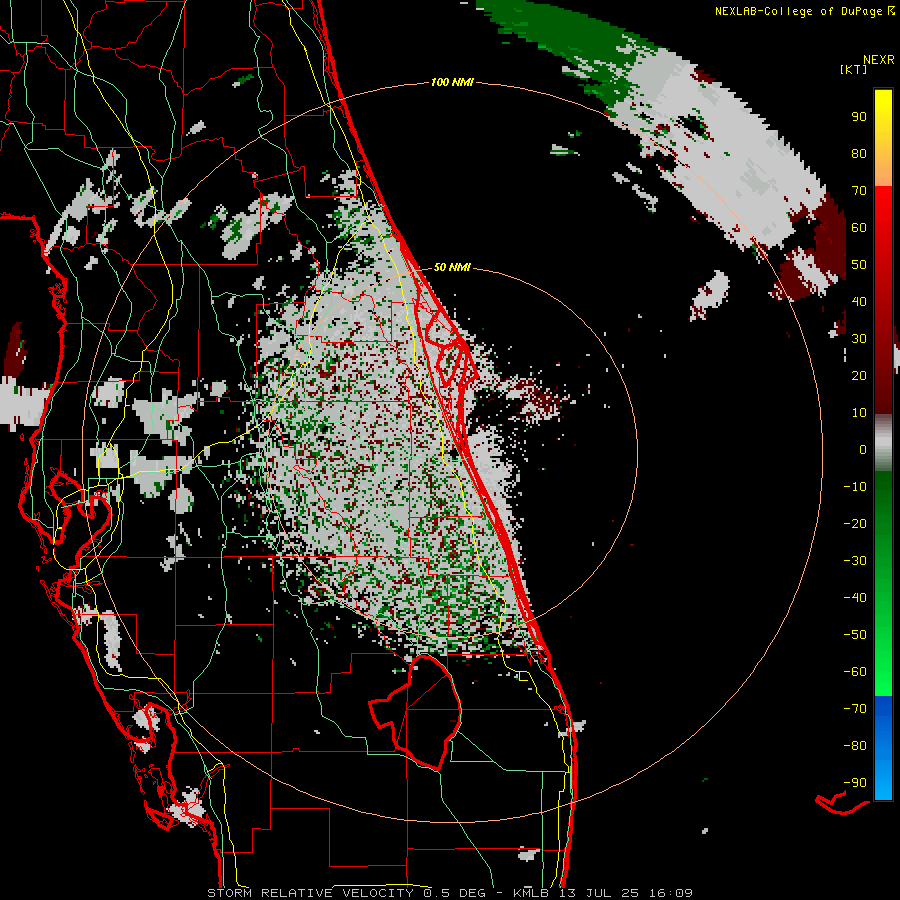Click the [KT] units label

854,69
